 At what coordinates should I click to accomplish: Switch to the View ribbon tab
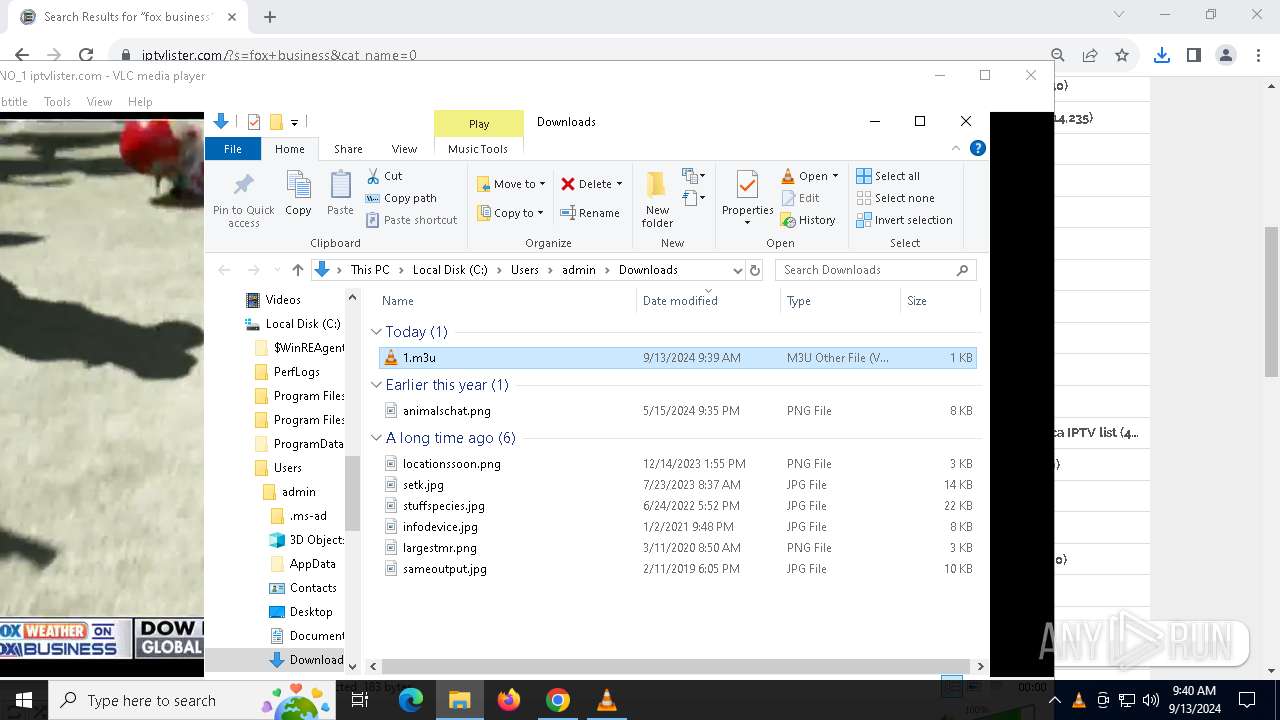[x=404, y=149]
